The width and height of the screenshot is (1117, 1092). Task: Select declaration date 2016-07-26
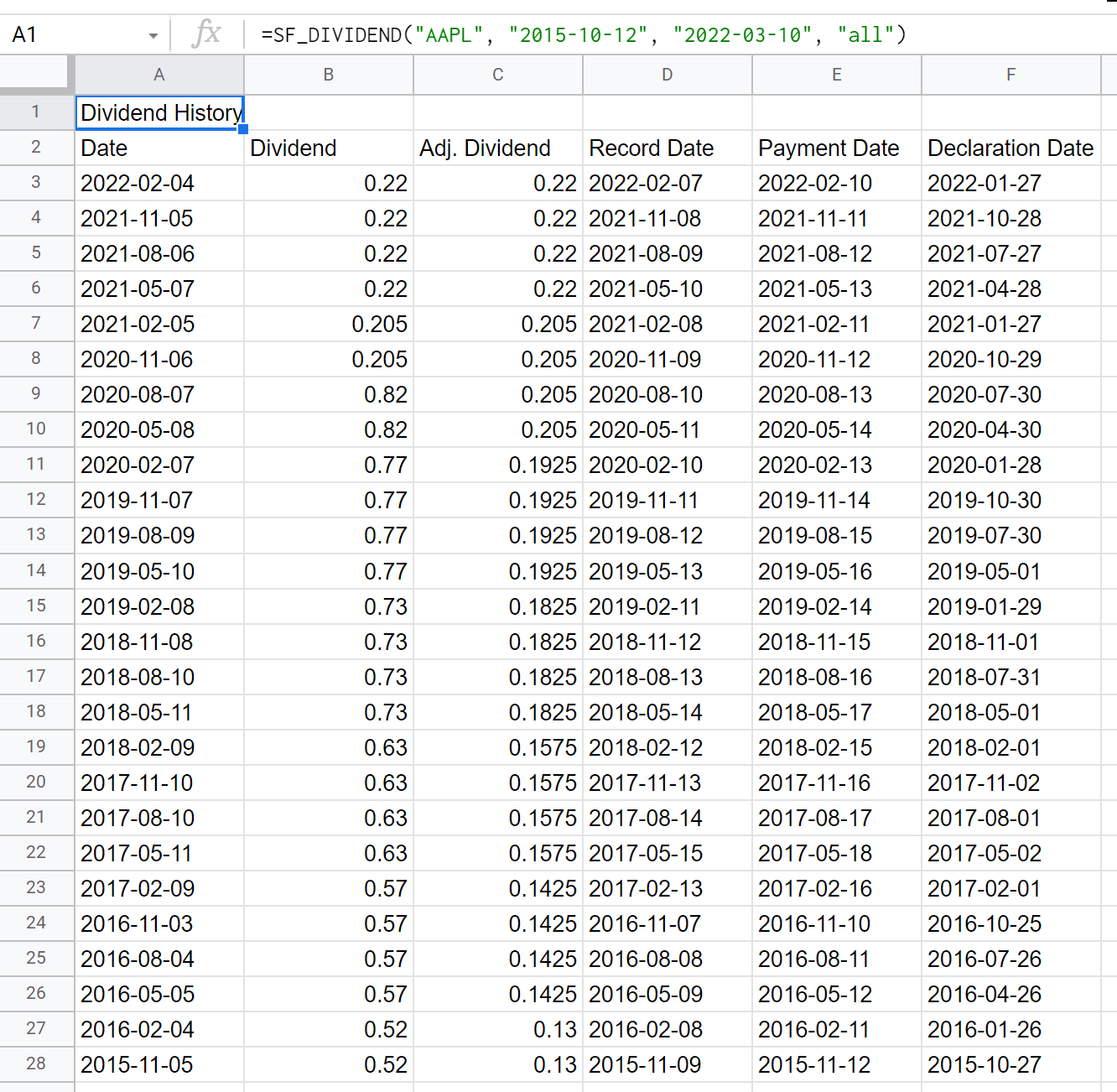(1011, 959)
